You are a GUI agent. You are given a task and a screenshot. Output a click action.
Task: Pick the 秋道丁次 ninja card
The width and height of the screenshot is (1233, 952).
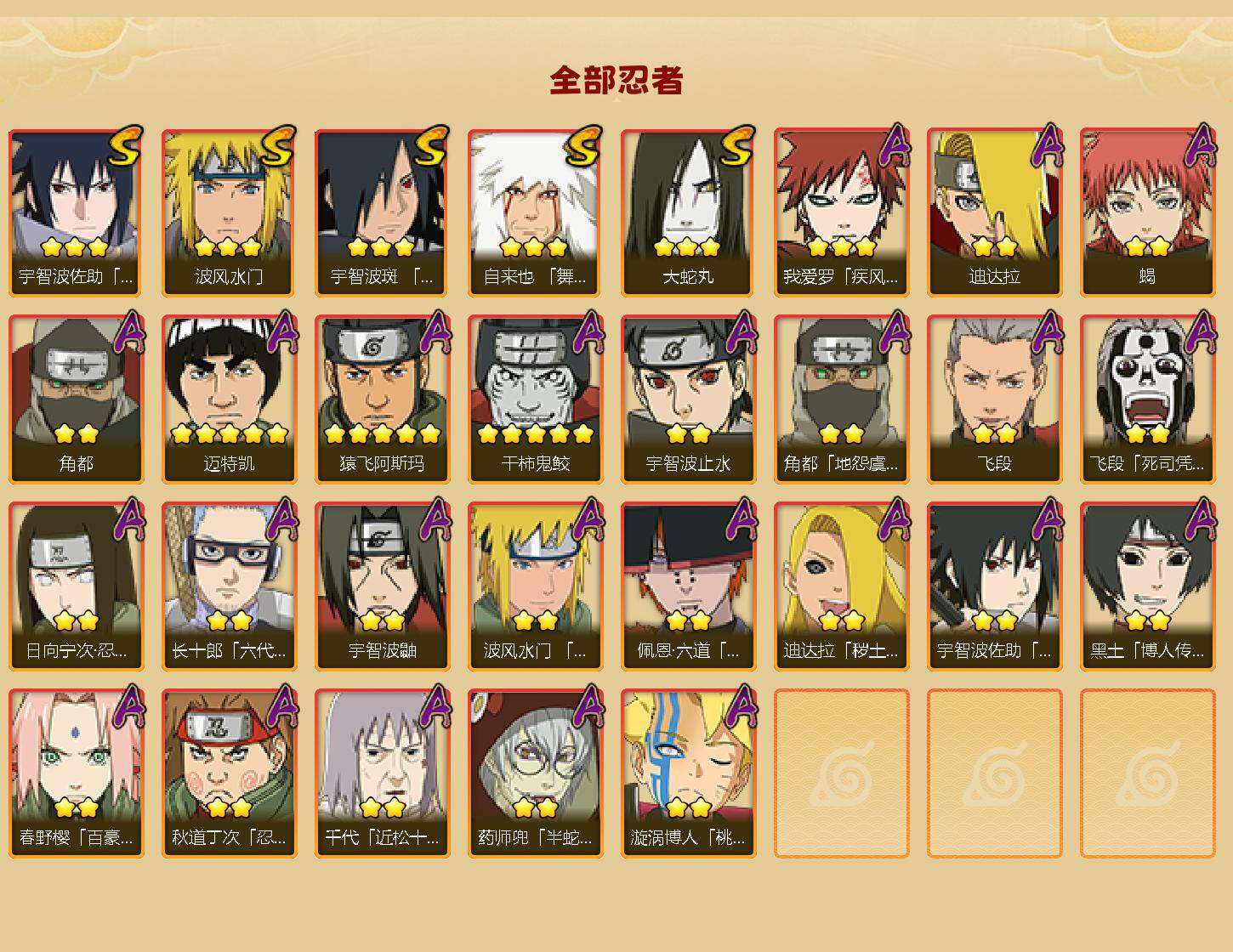pyautogui.click(x=229, y=773)
